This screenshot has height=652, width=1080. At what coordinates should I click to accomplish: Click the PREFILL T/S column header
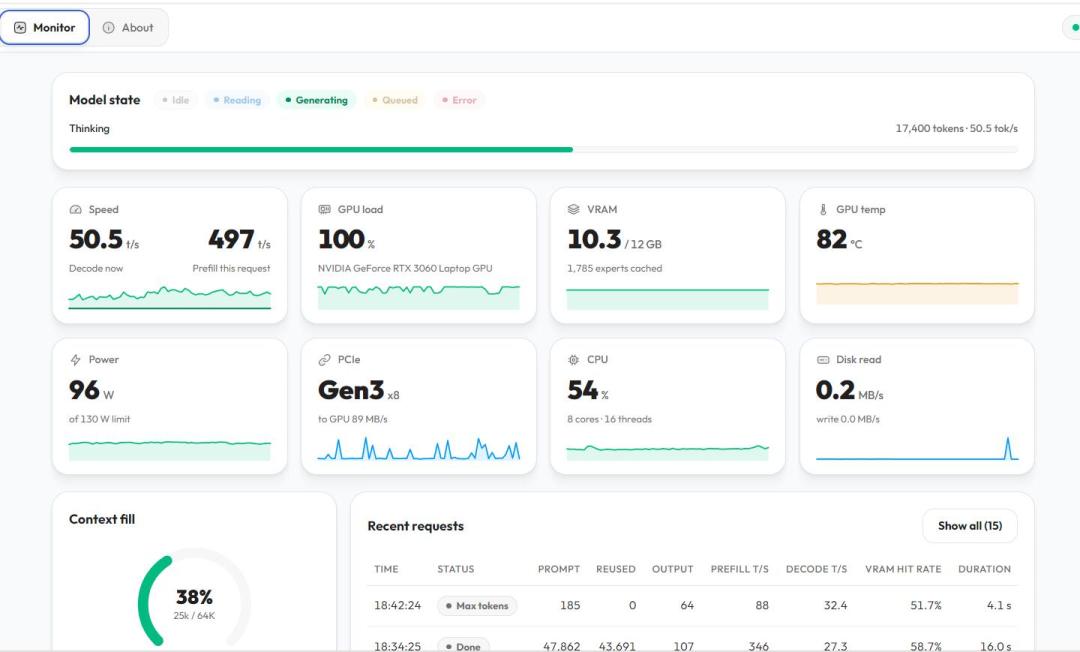tap(740, 569)
